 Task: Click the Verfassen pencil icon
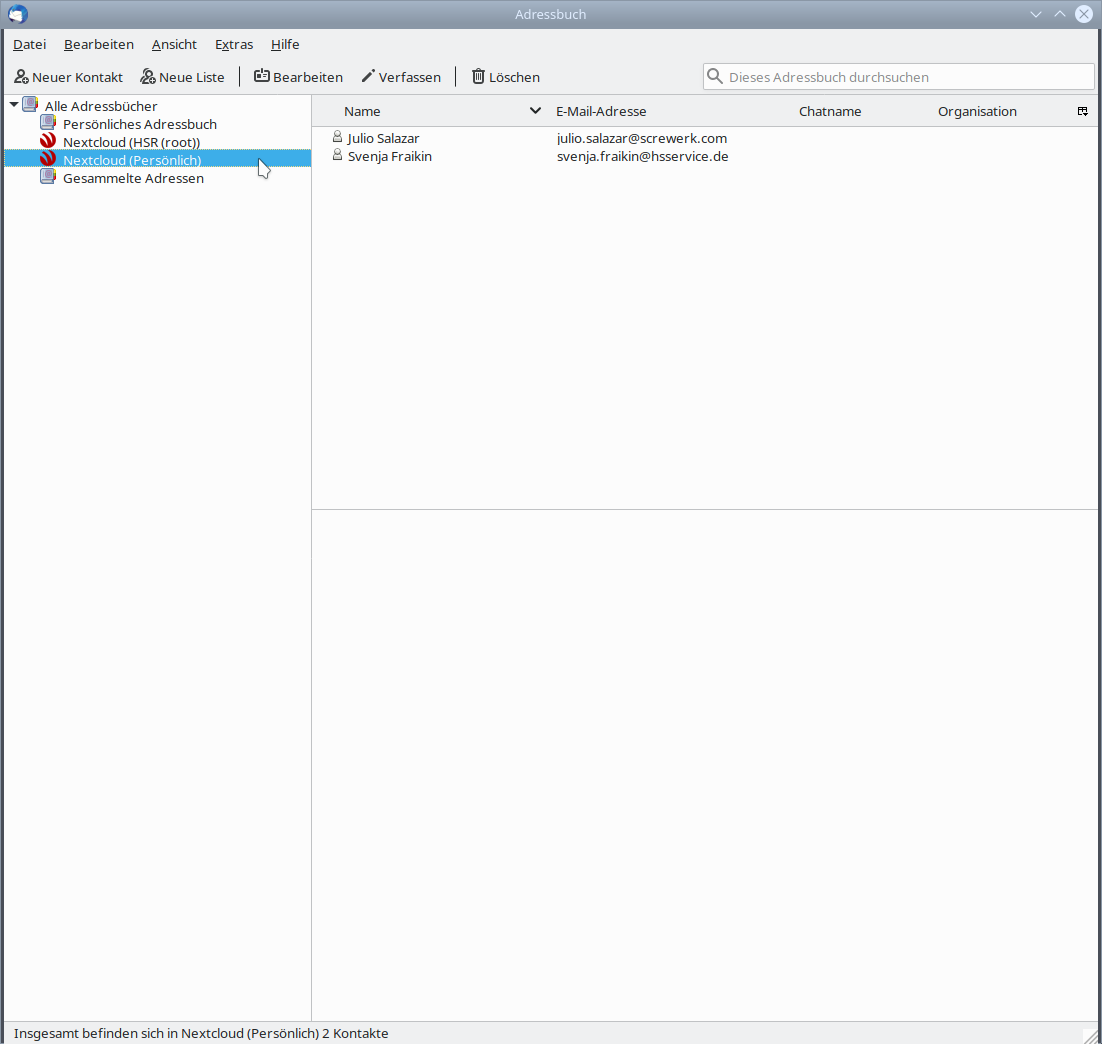(368, 76)
